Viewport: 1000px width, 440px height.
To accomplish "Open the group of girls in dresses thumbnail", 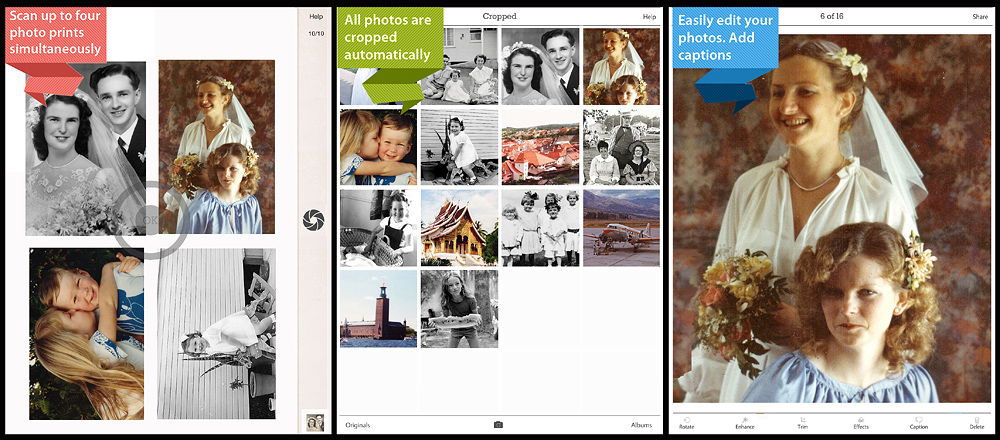I will coord(540,228).
